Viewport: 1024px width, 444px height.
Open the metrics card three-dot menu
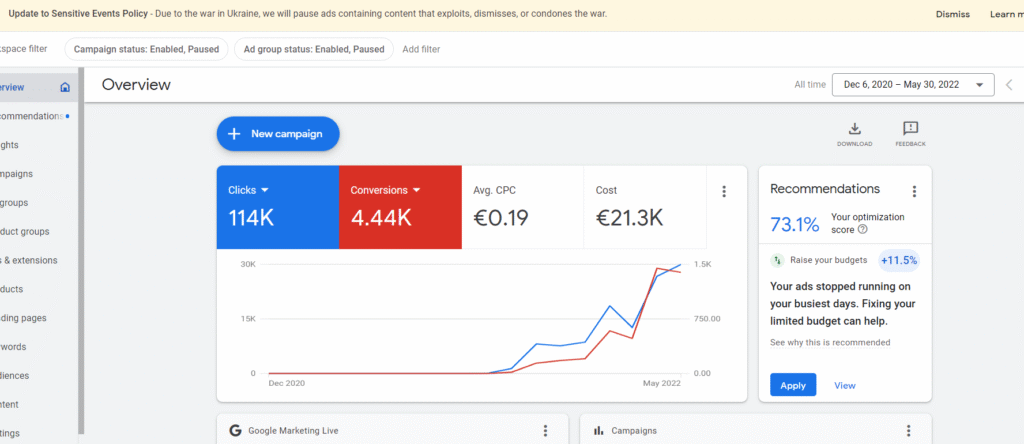point(724,191)
